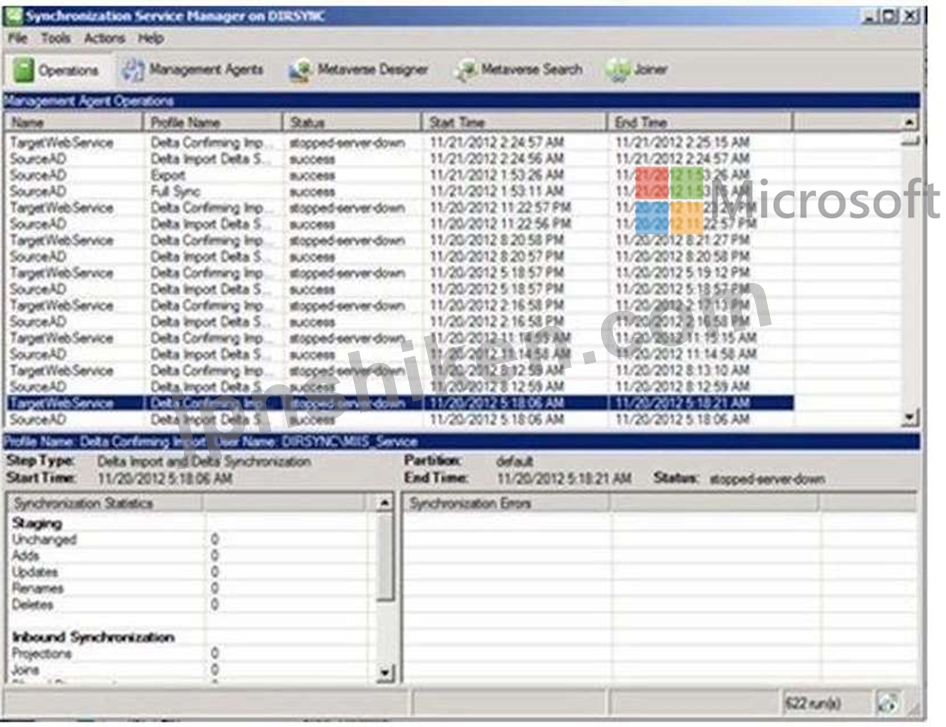Select TargetWebService run started 11/21/2012 2:24:57 AM

pos(399,143)
